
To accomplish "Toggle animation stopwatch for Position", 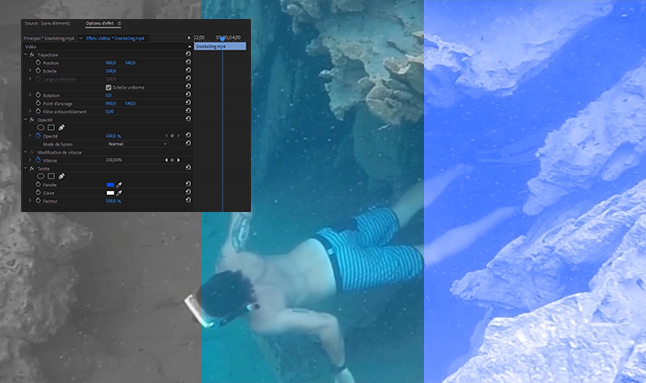I will click(38, 63).
